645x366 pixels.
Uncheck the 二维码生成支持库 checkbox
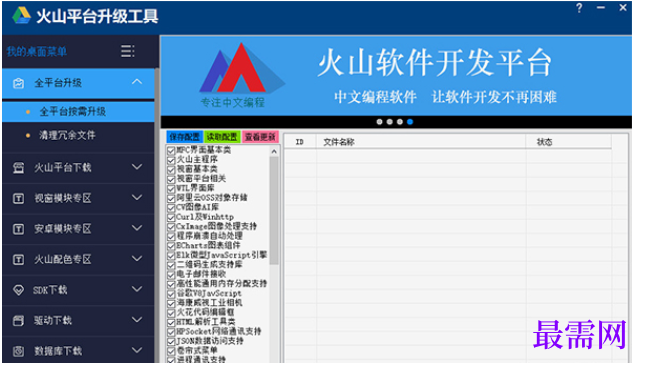[171, 264]
